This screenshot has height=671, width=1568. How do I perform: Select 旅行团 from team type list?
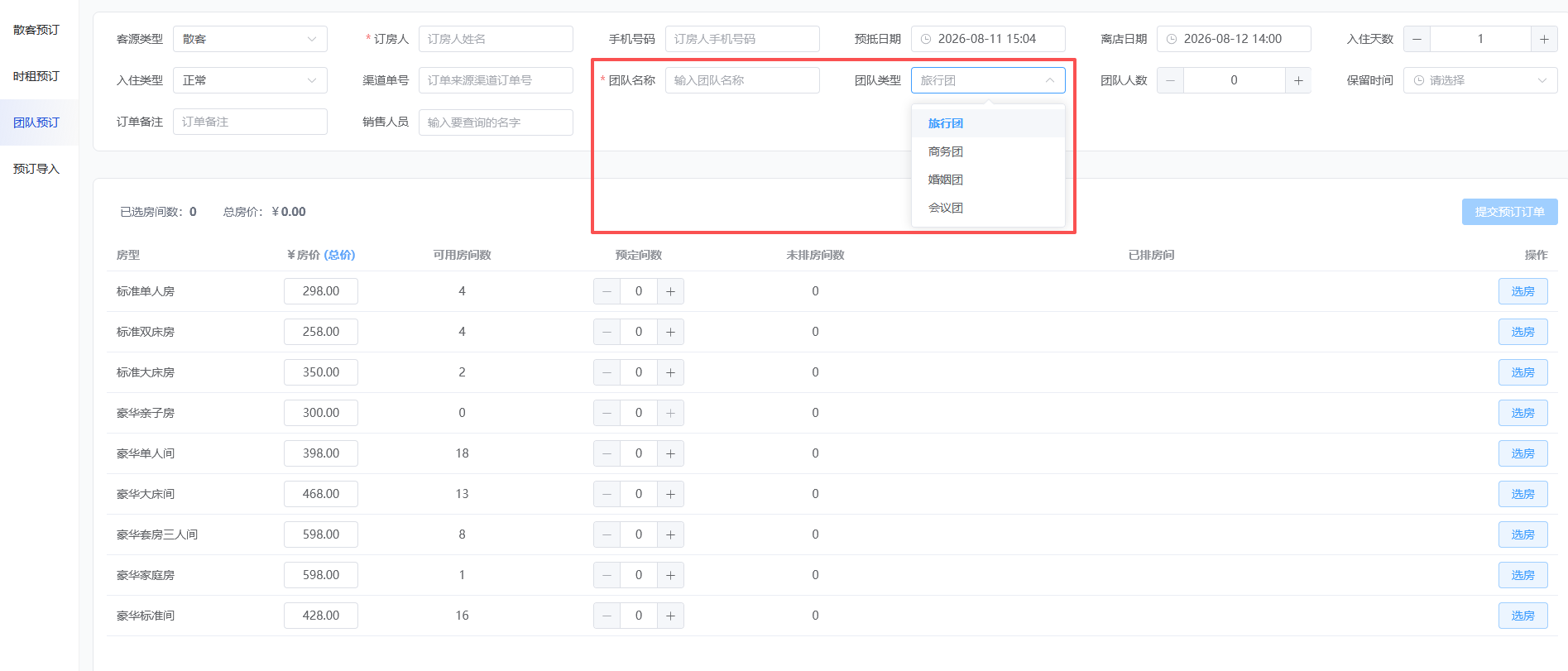(x=988, y=123)
